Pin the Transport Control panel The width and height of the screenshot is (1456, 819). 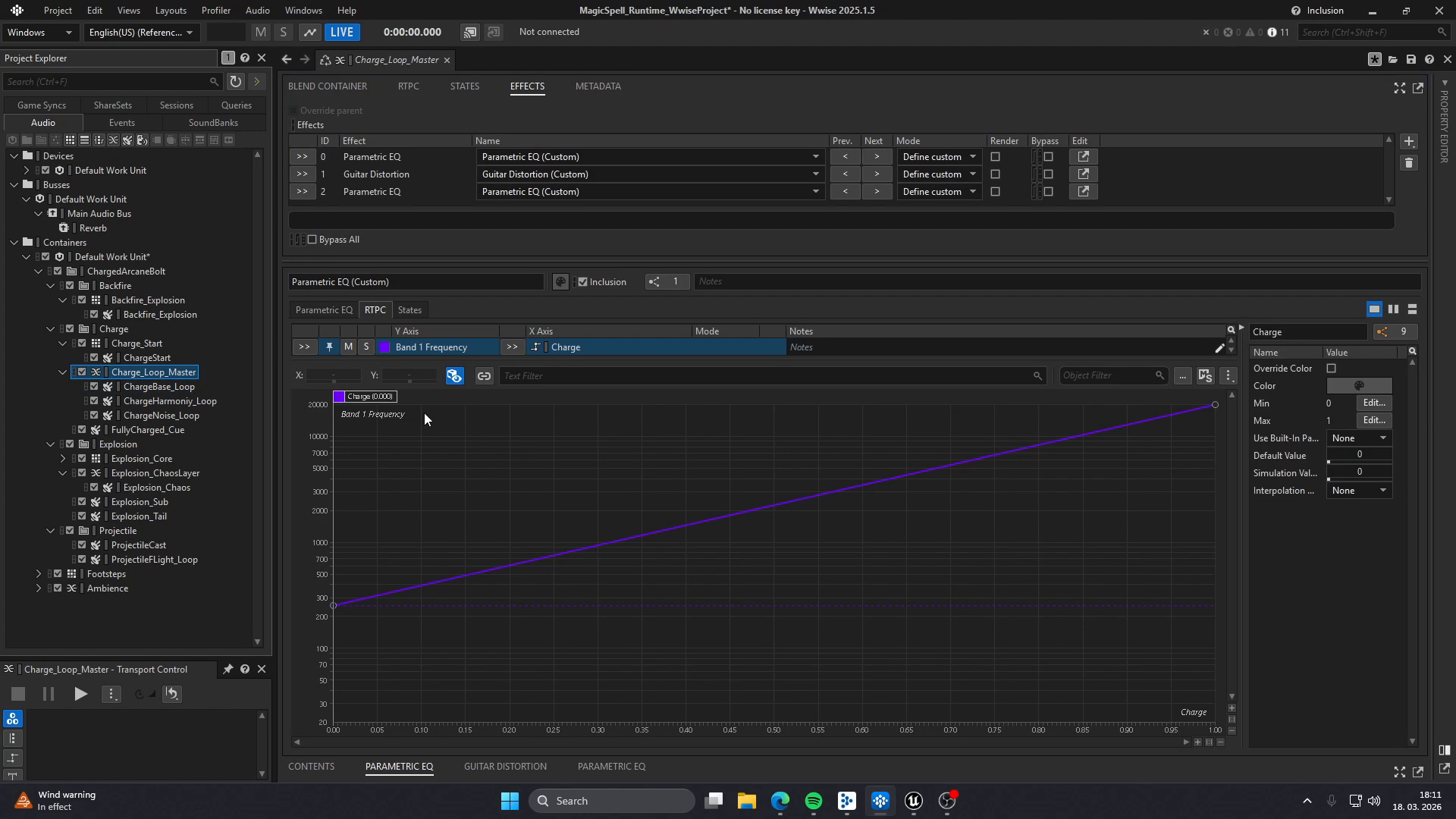[x=227, y=670]
